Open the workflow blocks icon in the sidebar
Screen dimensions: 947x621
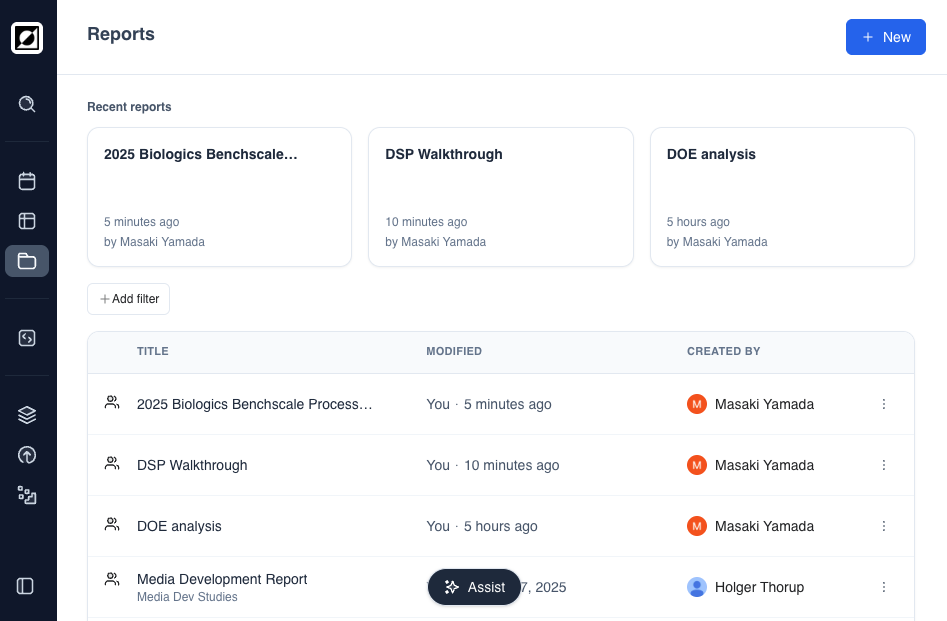[x=27, y=495]
